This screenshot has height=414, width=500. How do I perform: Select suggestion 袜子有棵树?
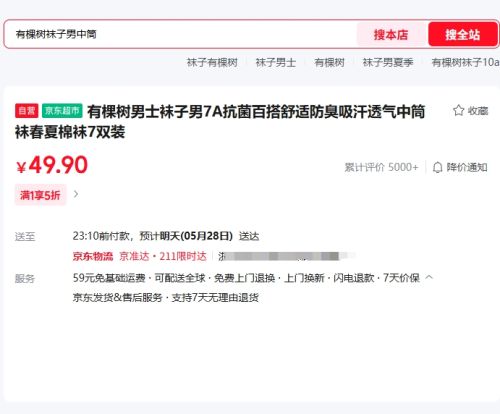click(x=212, y=62)
